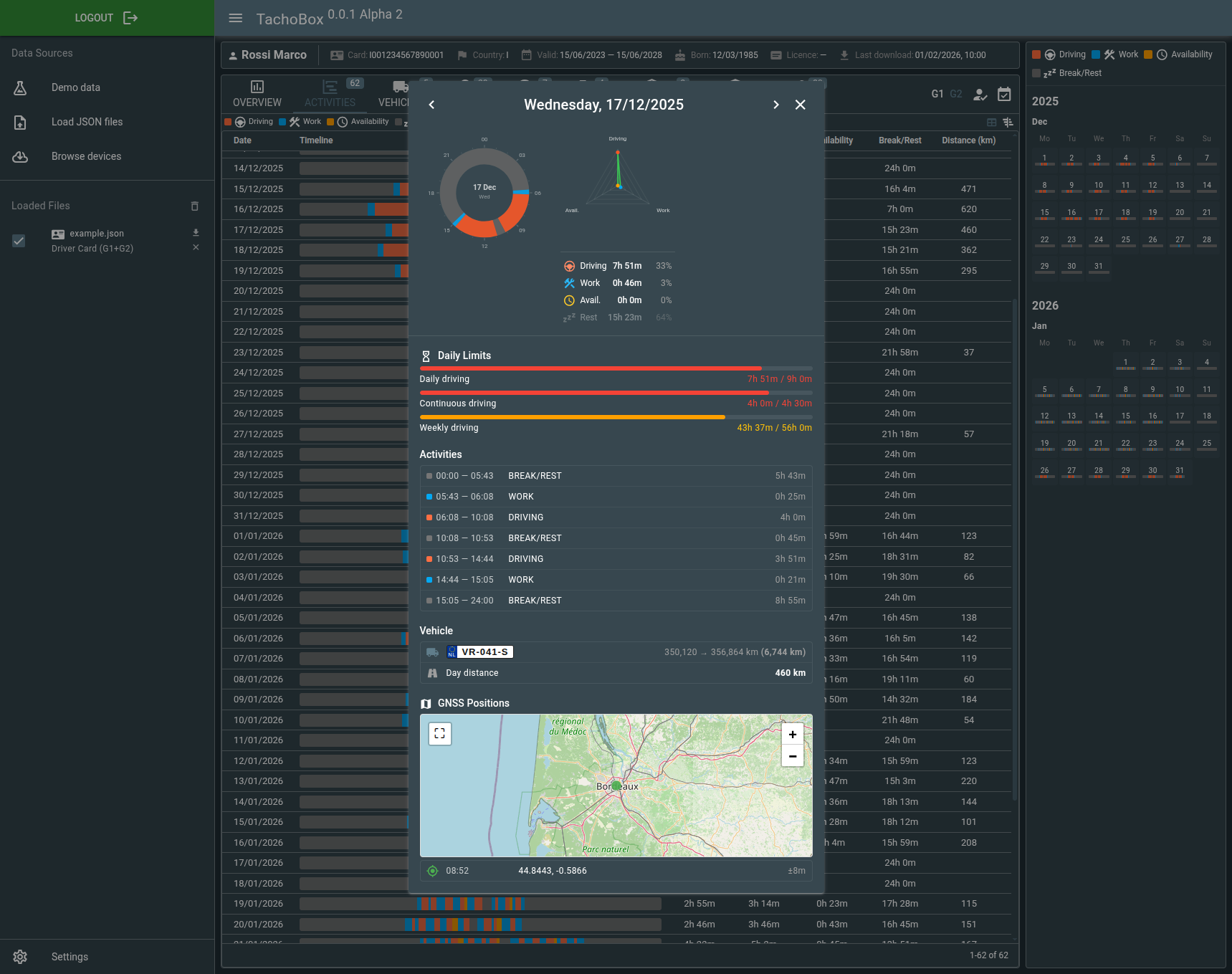Image resolution: width=1232 pixels, height=974 pixels.
Task: Toggle G2 generation filter
Action: pos(955,94)
